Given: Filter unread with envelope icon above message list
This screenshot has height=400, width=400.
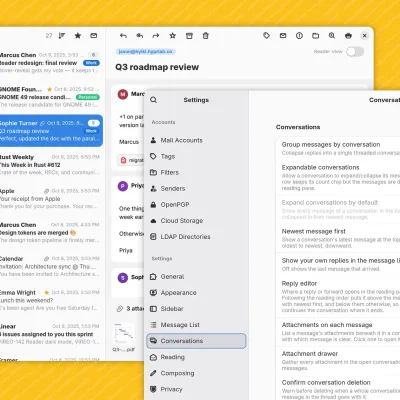Looking at the screenshot, I should 94,35.
